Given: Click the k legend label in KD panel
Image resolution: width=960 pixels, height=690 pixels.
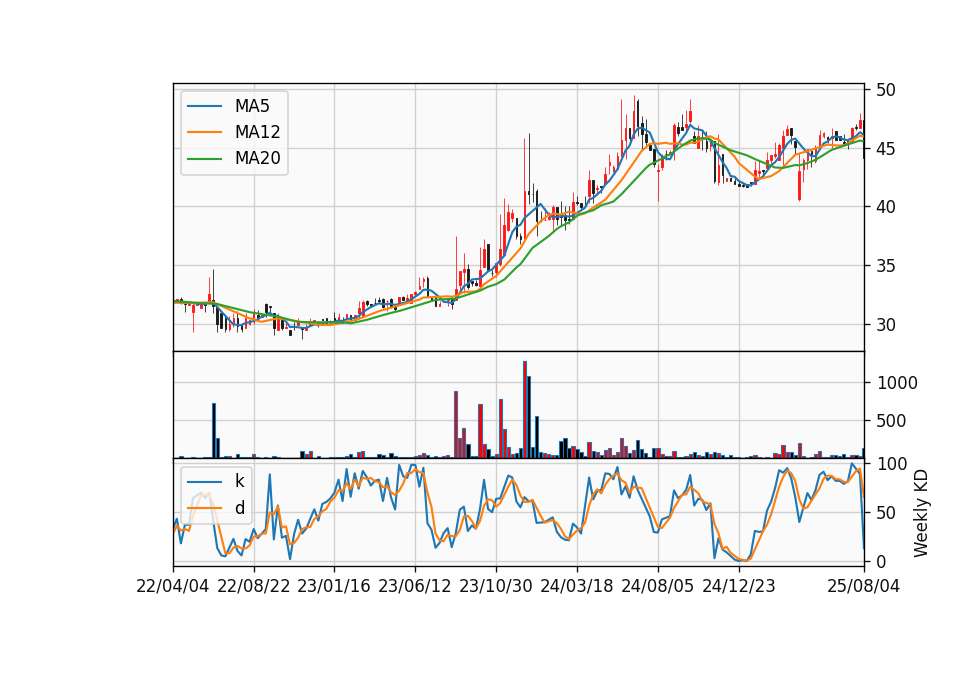Looking at the screenshot, I should tap(239, 481).
